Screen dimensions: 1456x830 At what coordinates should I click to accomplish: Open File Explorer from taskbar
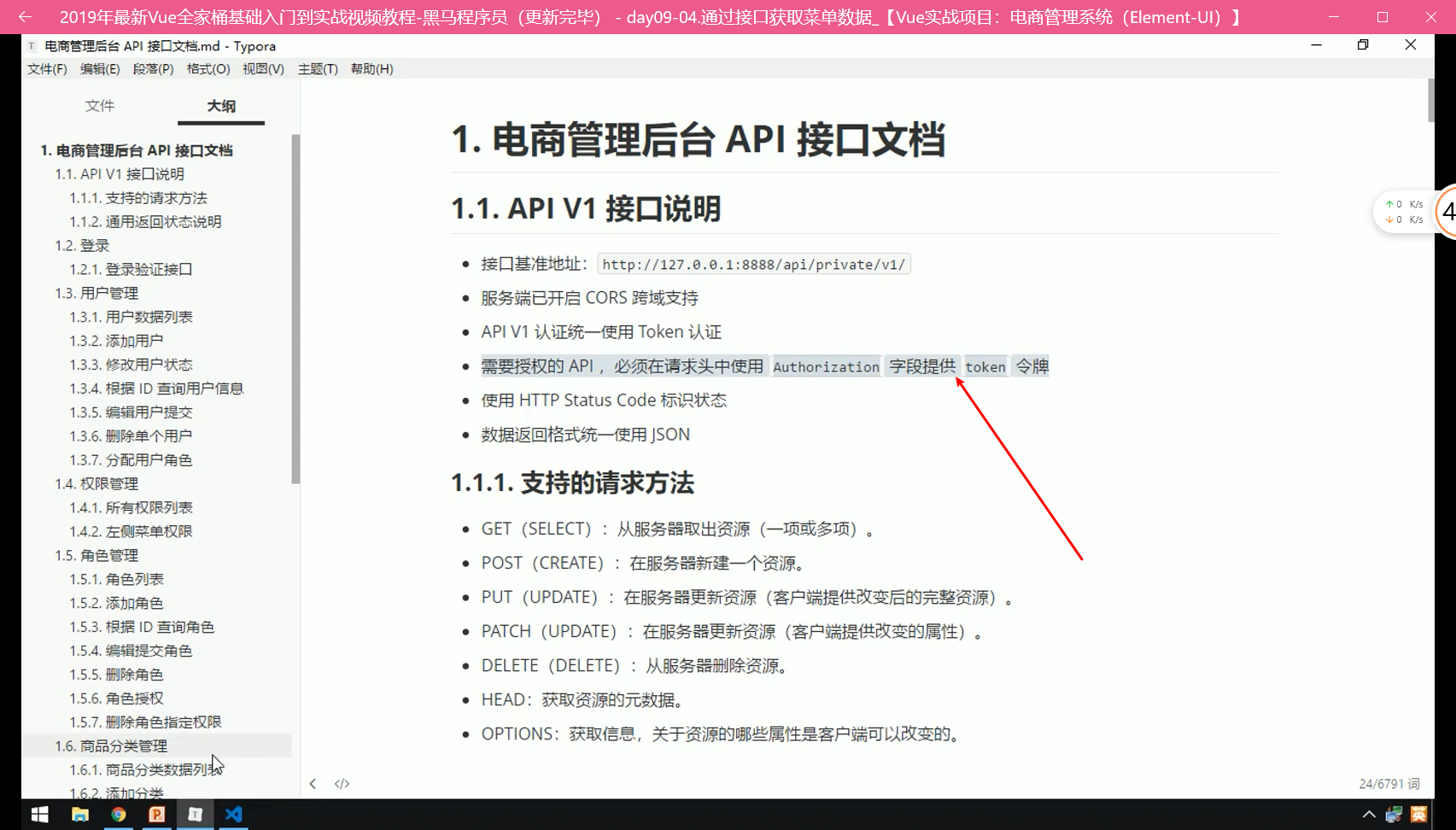tap(80, 815)
